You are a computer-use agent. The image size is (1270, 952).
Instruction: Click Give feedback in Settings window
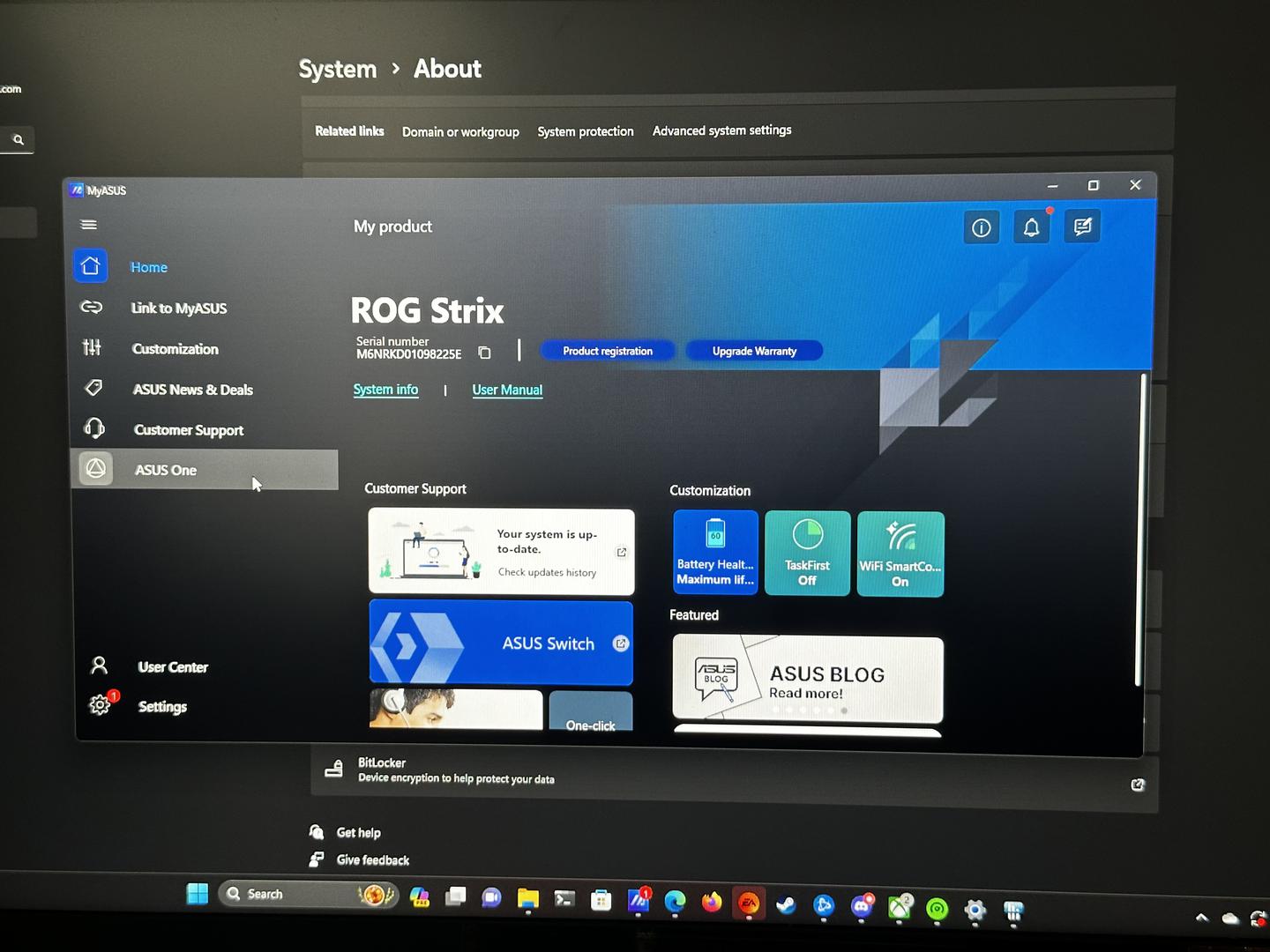[x=372, y=859]
